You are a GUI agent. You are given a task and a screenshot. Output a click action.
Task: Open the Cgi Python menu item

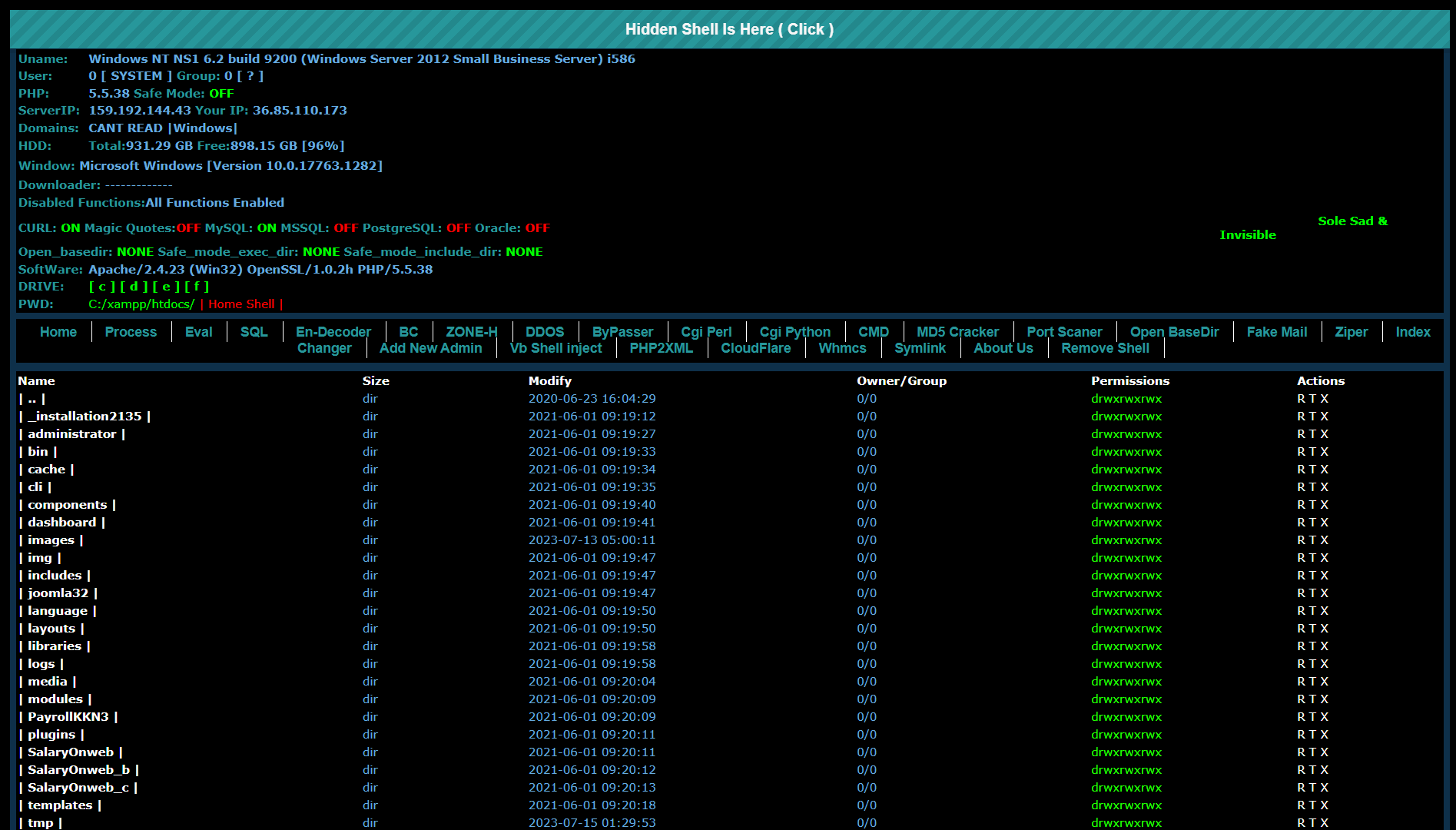(x=795, y=332)
